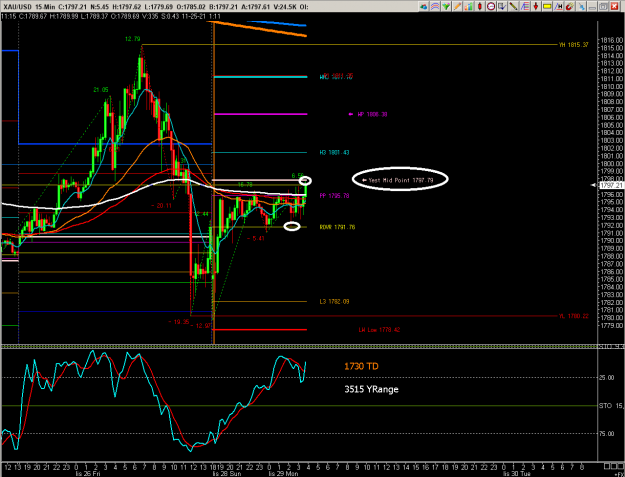Image resolution: width=625 pixels, height=477 pixels.
Task: Click the blue pushpin icon
Action: 581,6
